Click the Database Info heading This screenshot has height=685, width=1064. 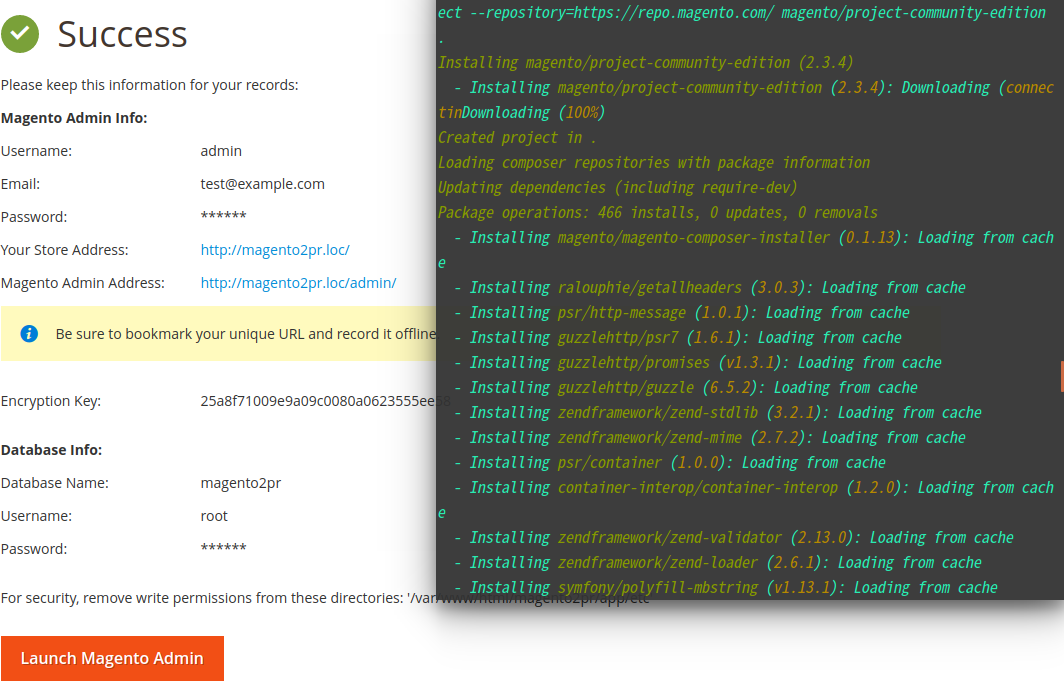(x=52, y=450)
